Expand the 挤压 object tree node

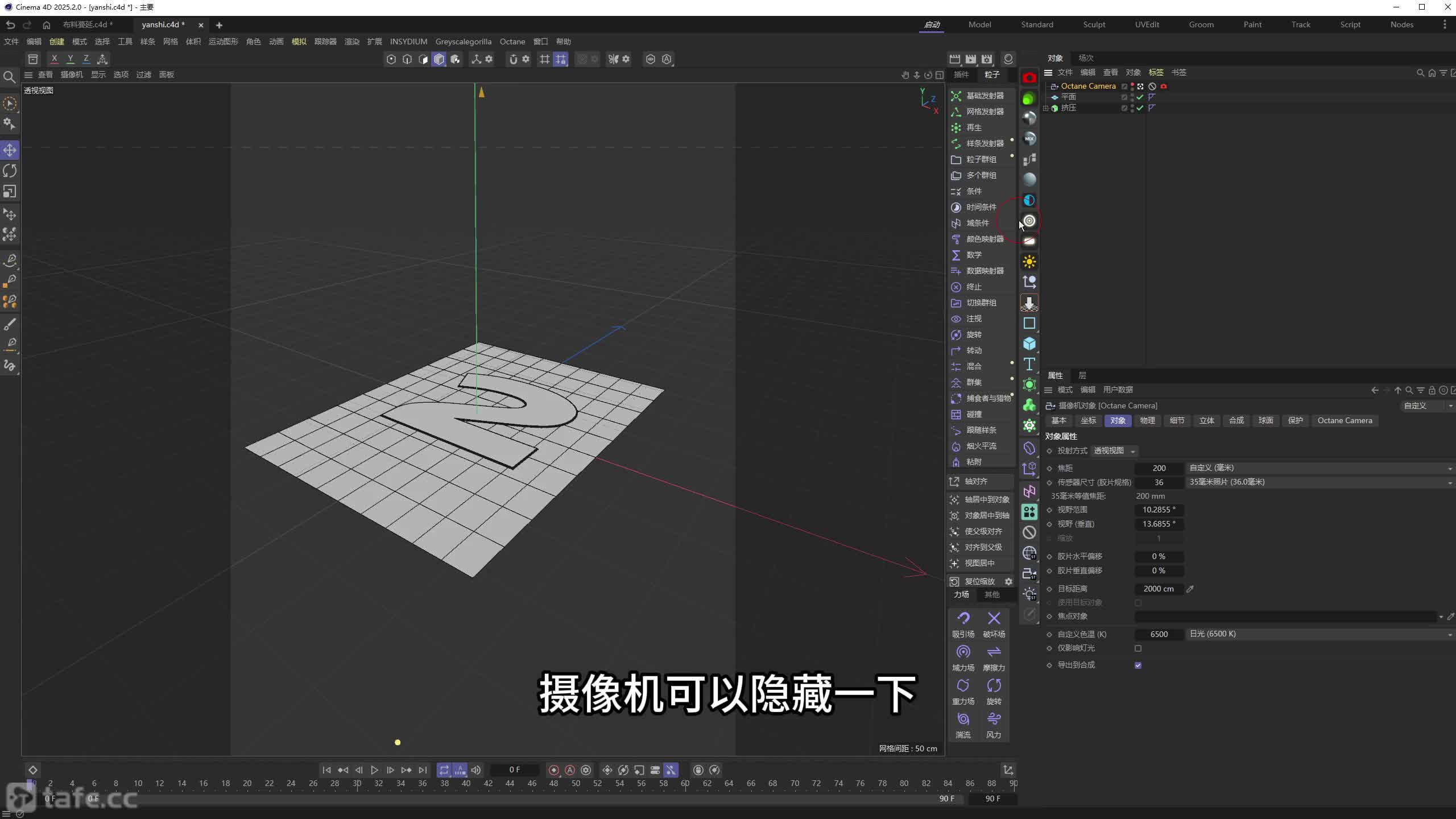pyautogui.click(x=1045, y=107)
